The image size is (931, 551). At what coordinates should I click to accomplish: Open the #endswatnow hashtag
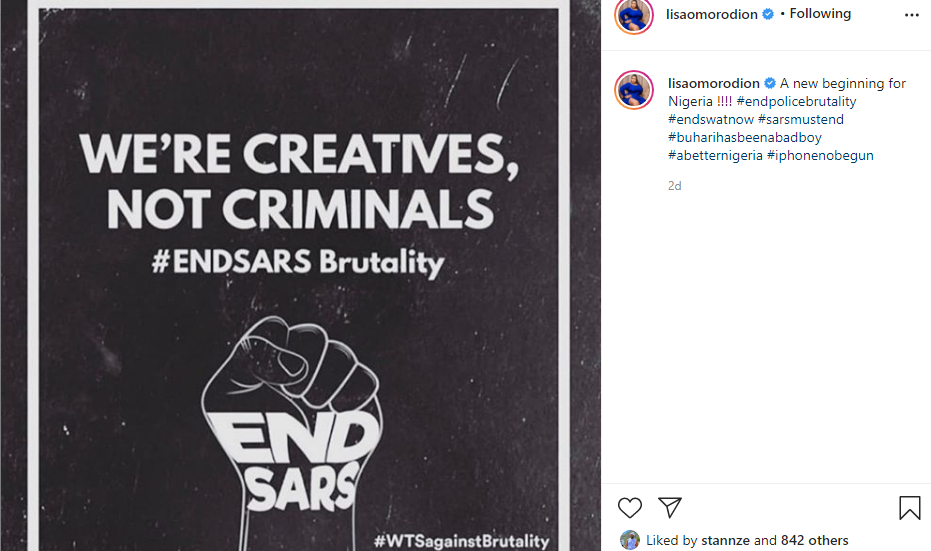coord(710,119)
